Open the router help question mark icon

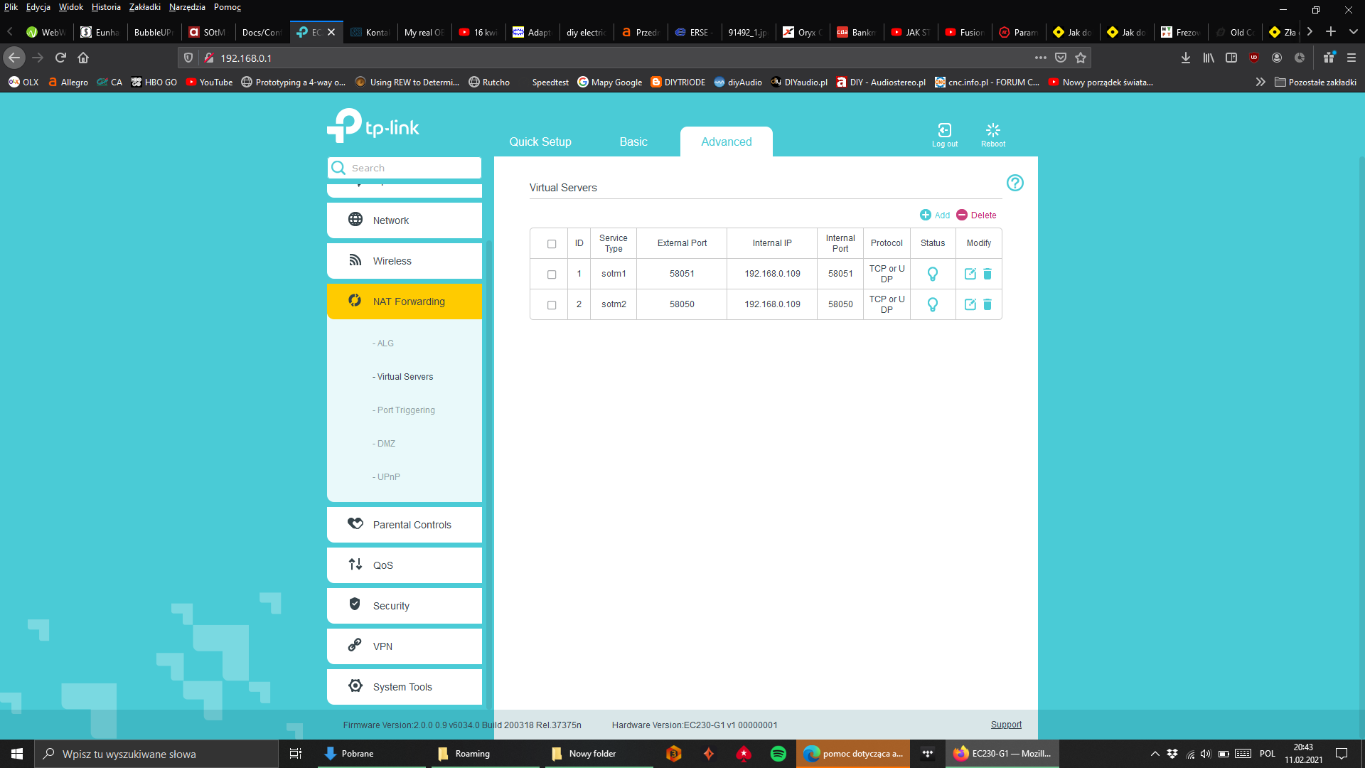pos(1015,183)
